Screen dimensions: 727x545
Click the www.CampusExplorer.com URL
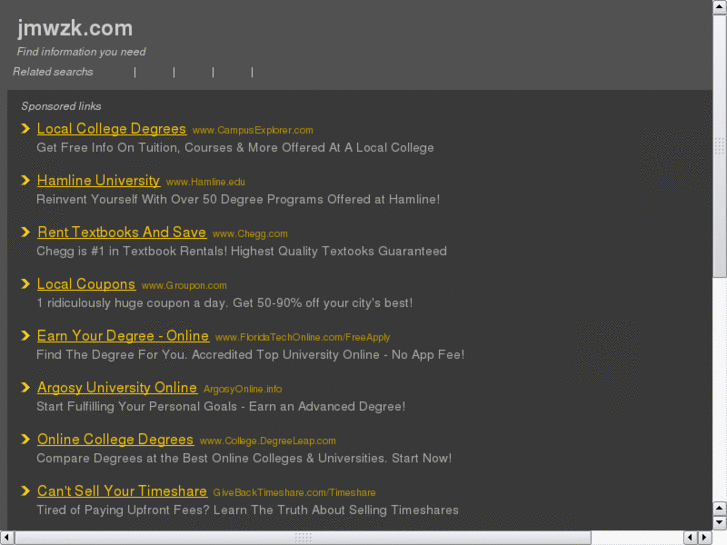pyautogui.click(x=253, y=130)
